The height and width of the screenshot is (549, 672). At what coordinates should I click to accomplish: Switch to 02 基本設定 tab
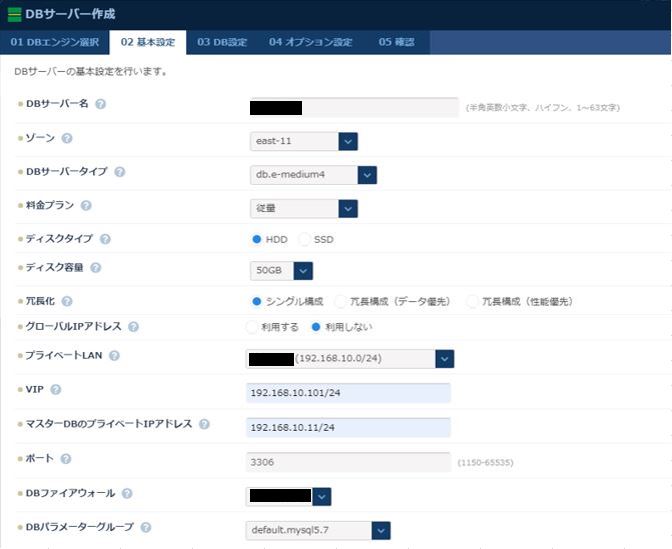point(148,42)
